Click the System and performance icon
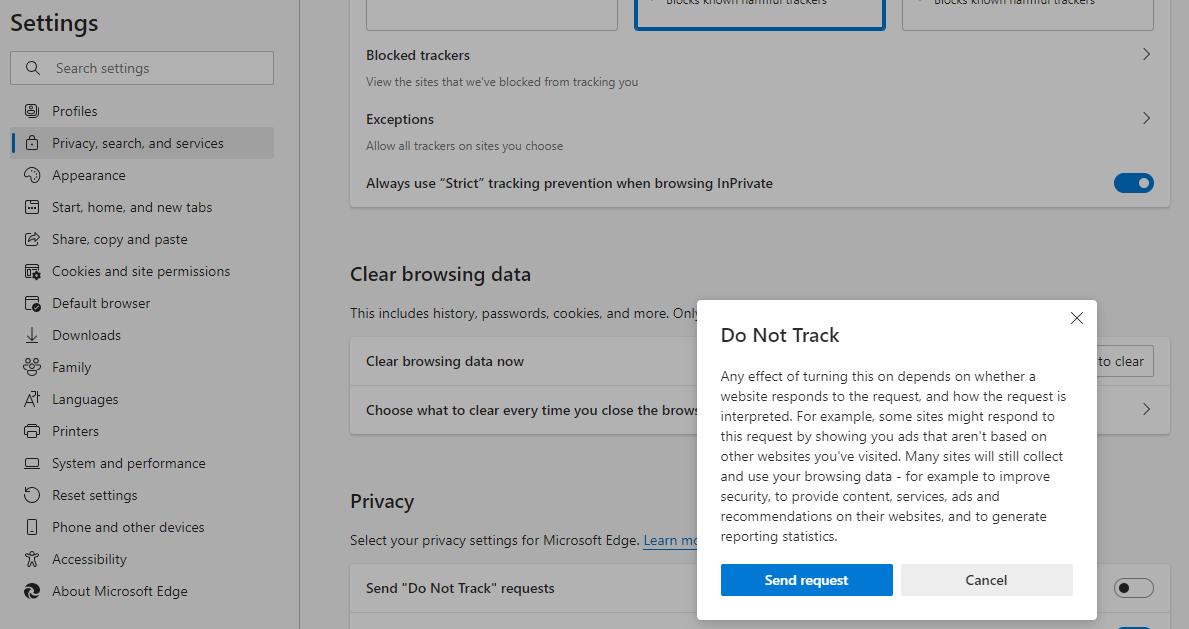 (32, 464)
